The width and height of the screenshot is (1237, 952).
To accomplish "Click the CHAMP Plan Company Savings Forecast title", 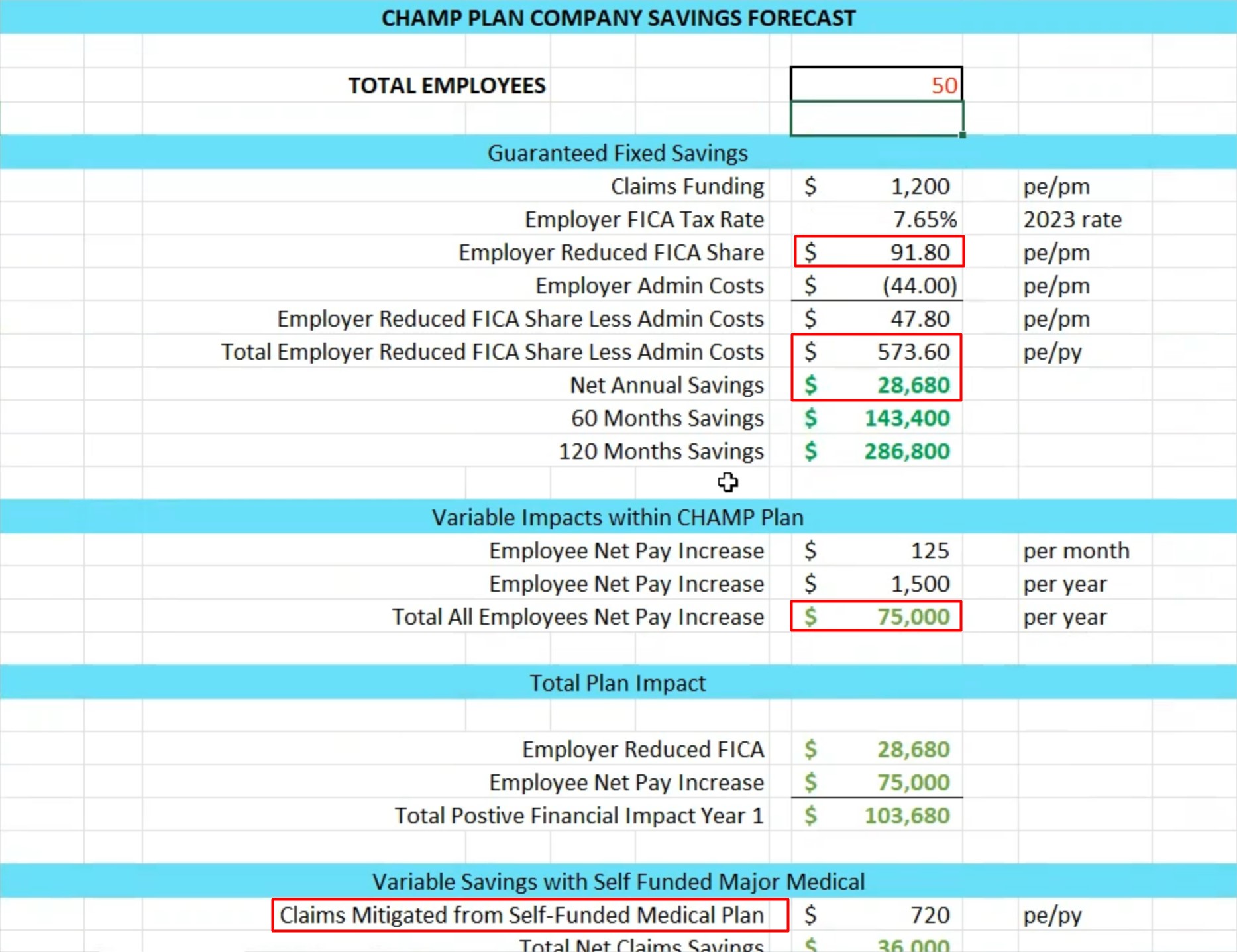I will pos(618,18).
